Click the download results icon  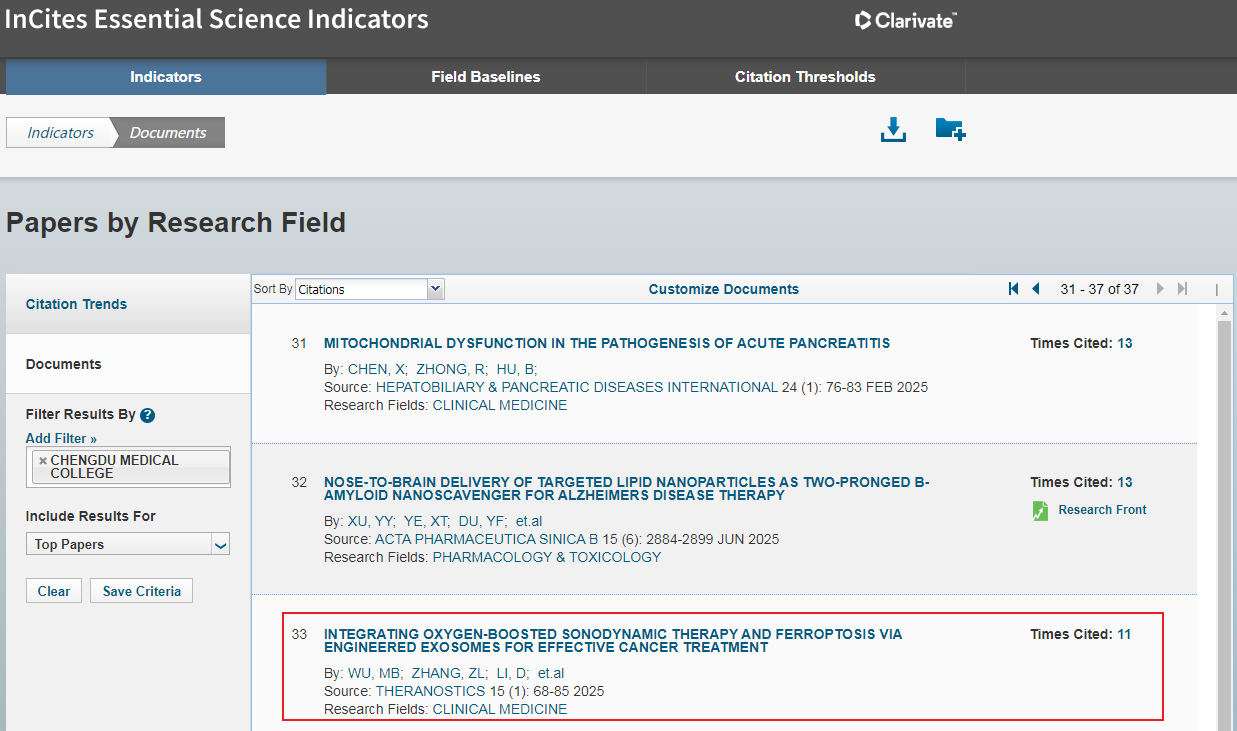tap(893, 130)
